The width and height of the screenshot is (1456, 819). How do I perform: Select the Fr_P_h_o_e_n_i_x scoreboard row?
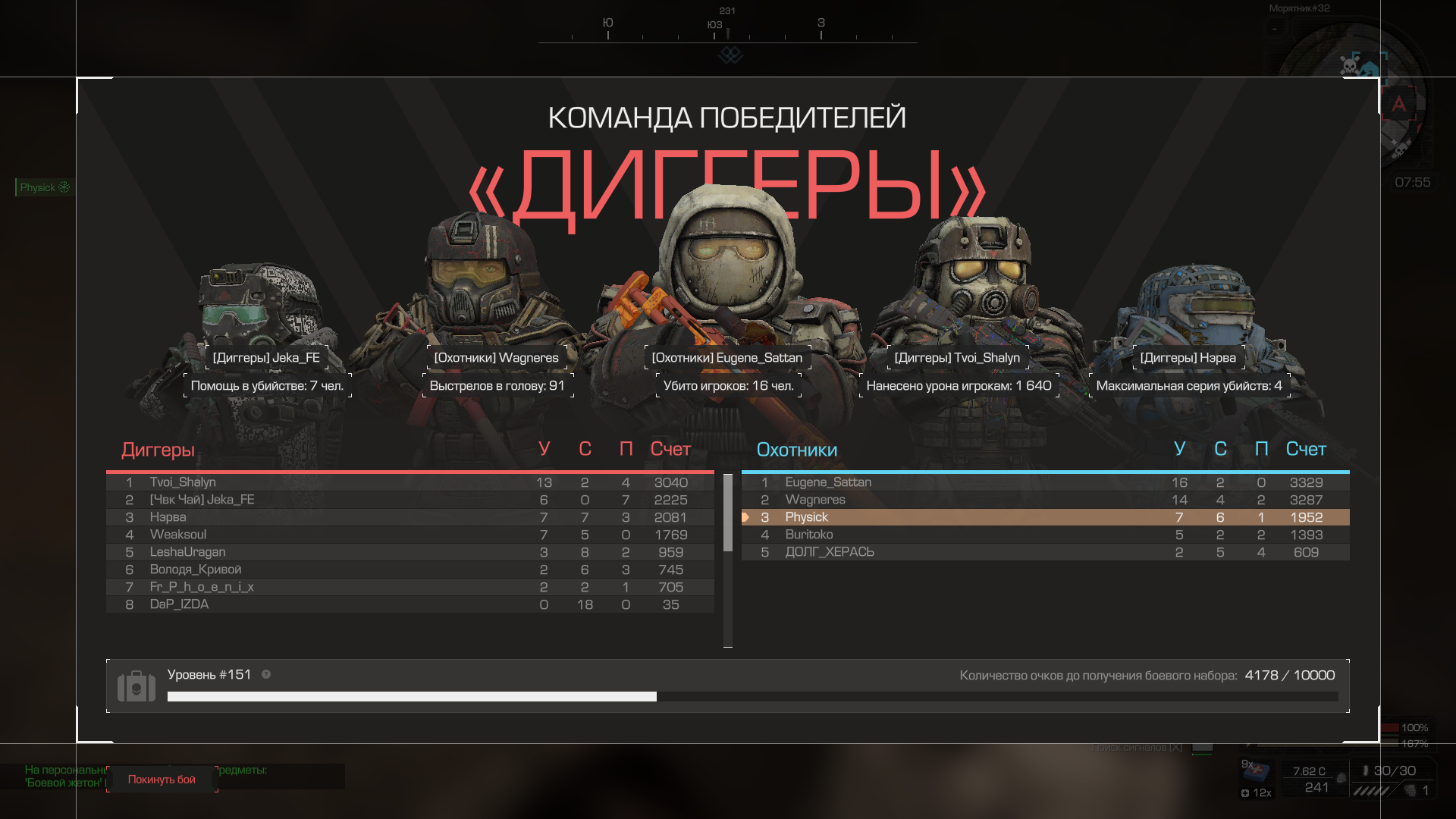pos(410,587)
